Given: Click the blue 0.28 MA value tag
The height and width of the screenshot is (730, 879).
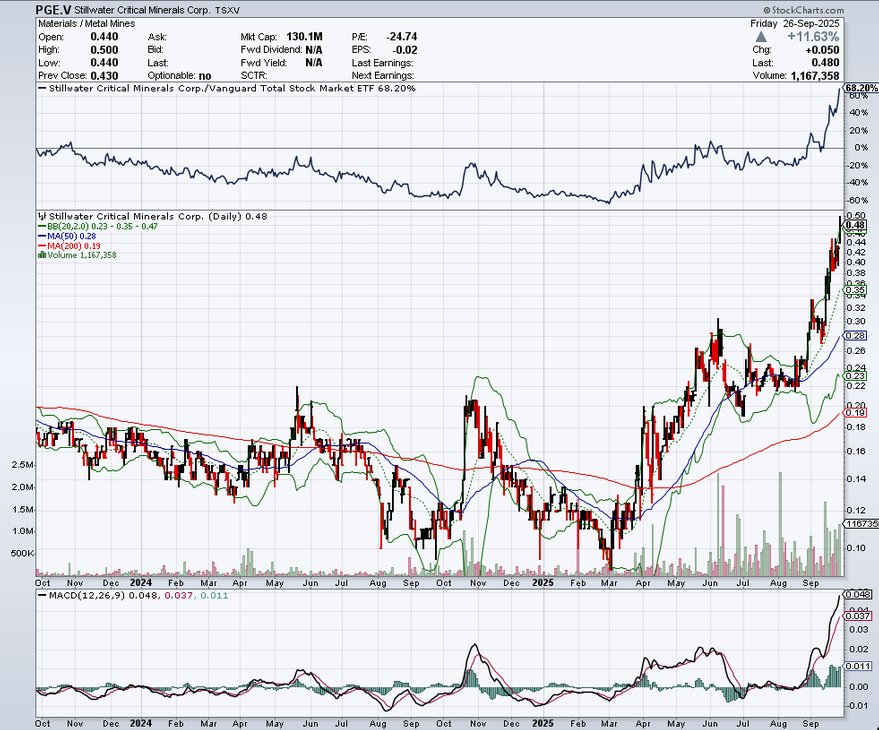Looking at the screenshot, I should pyautogui.click(x=855, y=336).
